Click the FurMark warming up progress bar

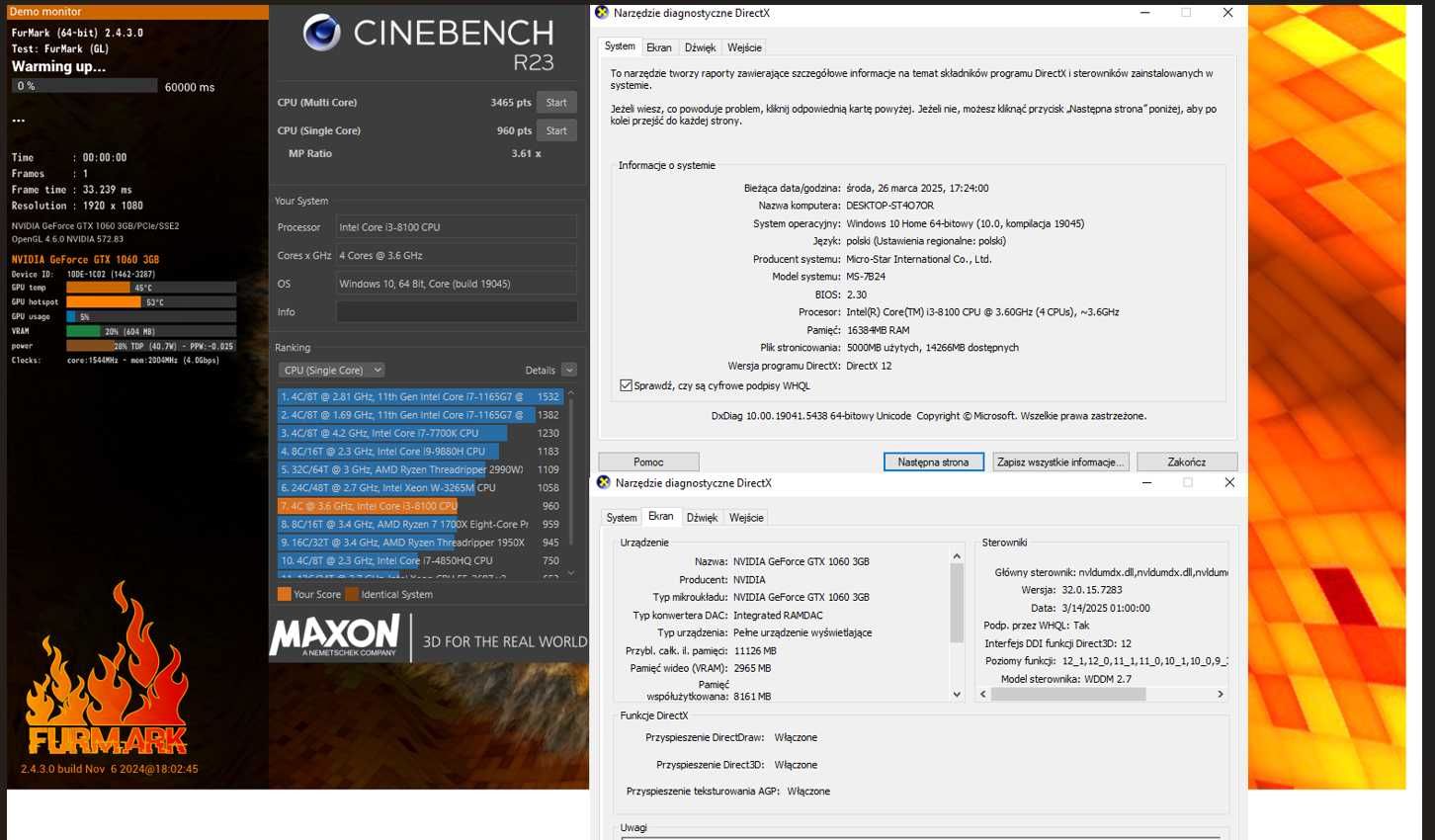coord(85,86)
